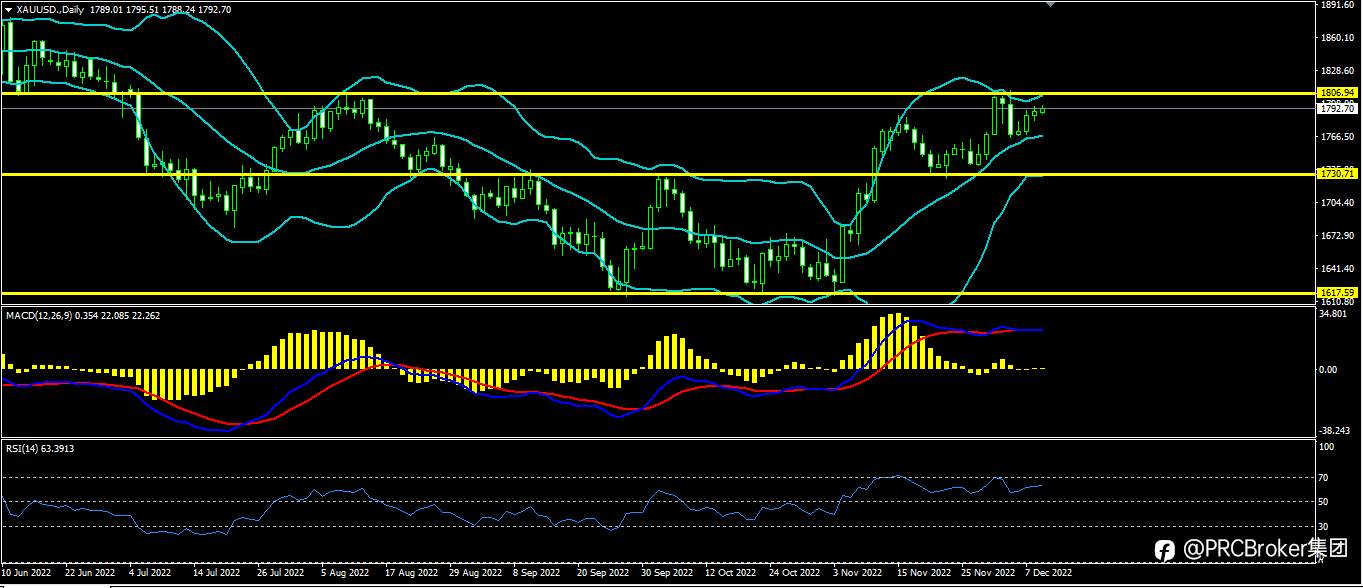Click the 1891.60 price axis label
The image size is (1363, 588).
pos(1337,5)
